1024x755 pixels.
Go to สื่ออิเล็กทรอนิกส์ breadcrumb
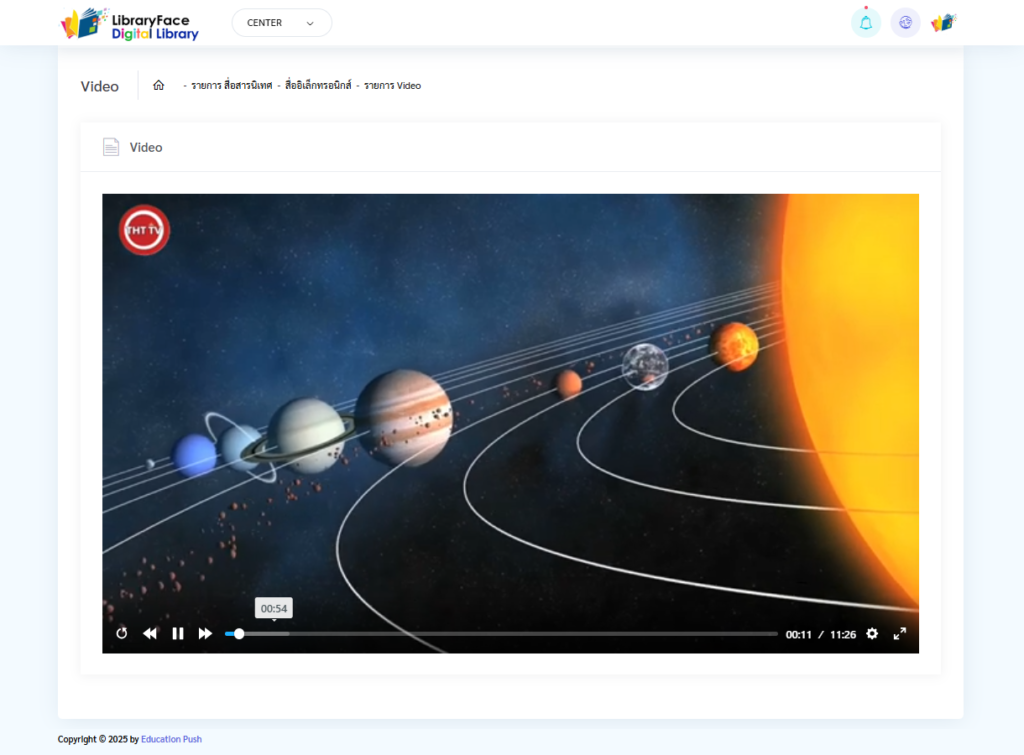(x=318, y=86)
